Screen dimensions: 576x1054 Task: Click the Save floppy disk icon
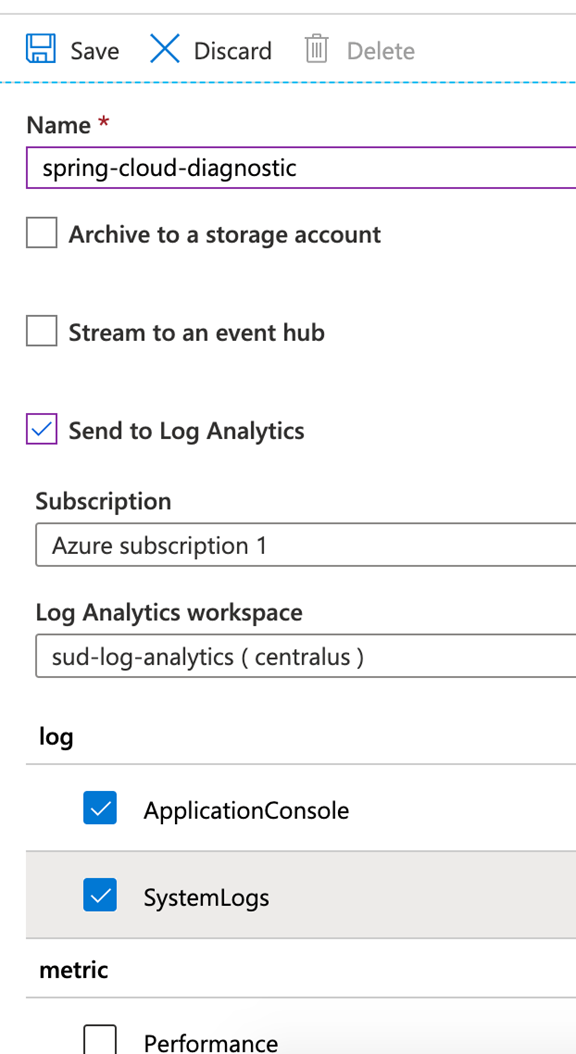tap(41, 49)
